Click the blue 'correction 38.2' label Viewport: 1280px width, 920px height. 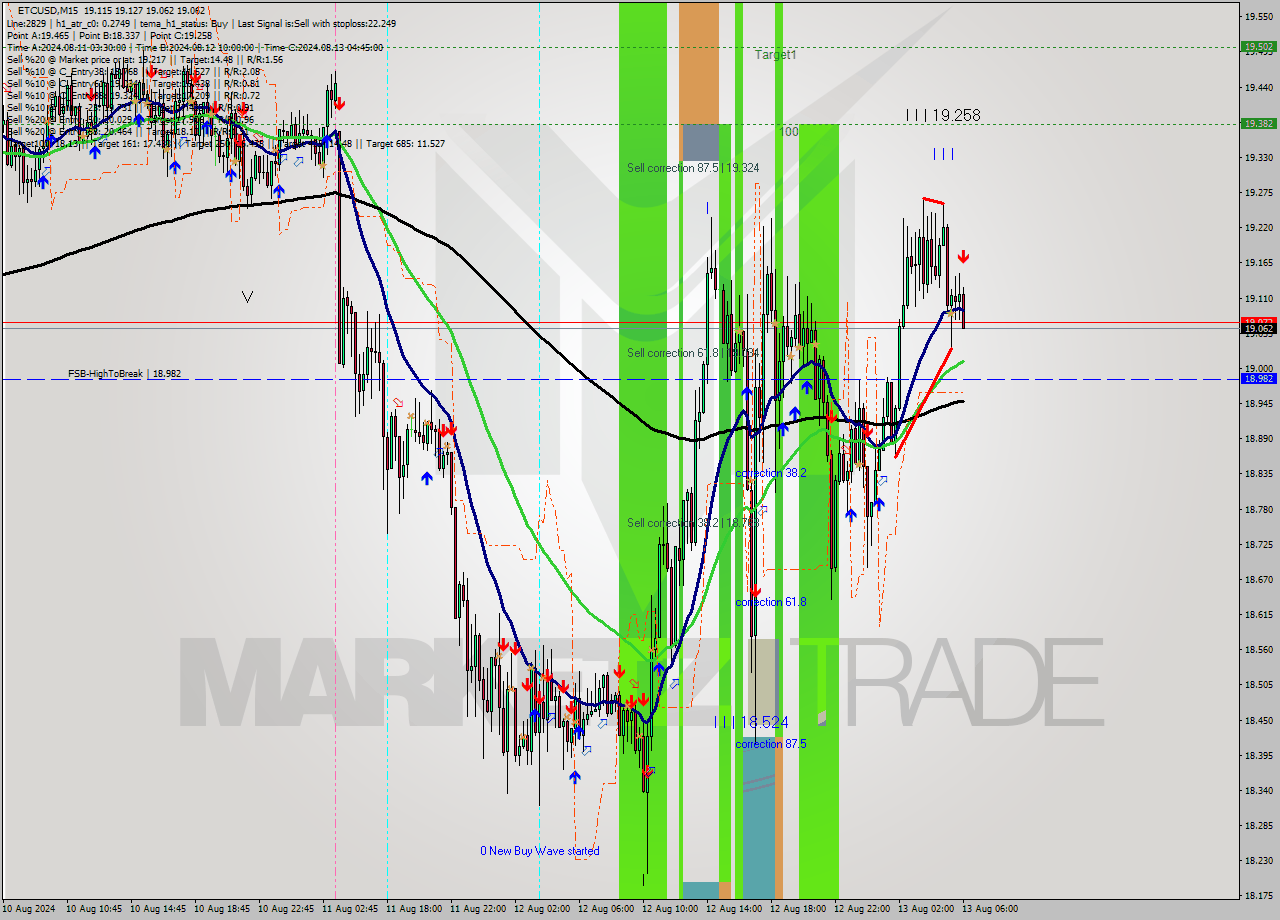(771, 473)
